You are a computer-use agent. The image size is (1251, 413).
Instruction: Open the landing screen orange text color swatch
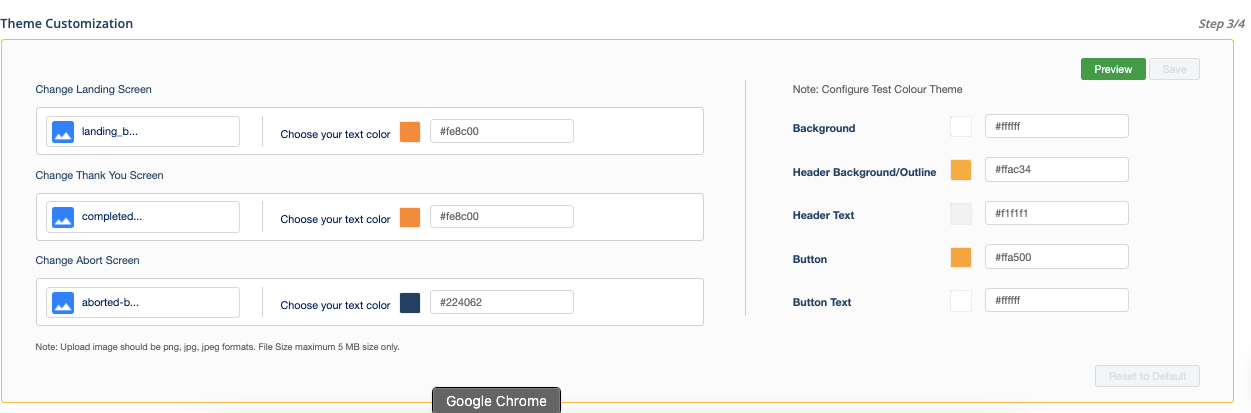(410, 132)
